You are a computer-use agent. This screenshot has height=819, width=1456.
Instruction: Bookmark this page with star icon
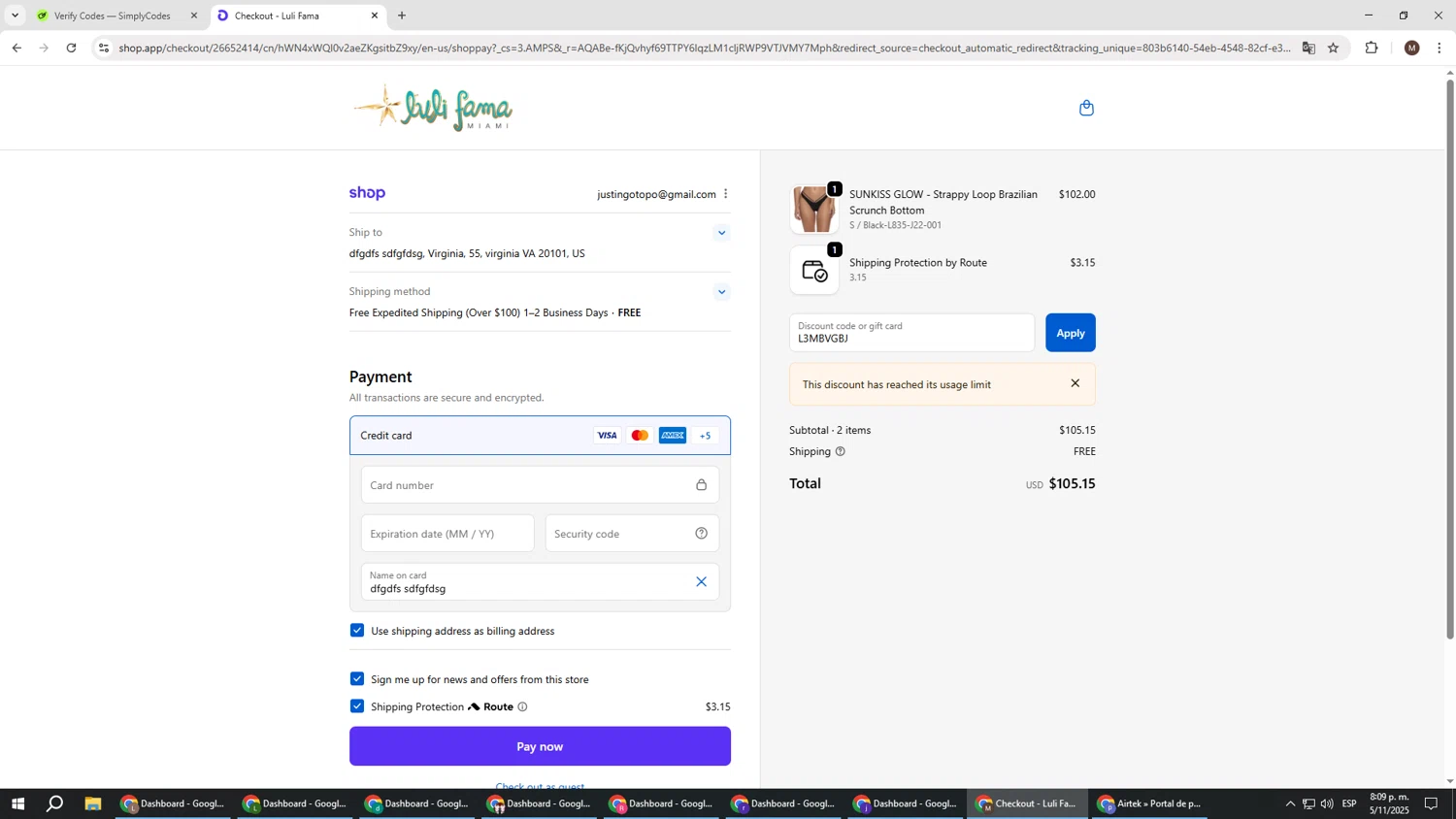pos(1333,48)
